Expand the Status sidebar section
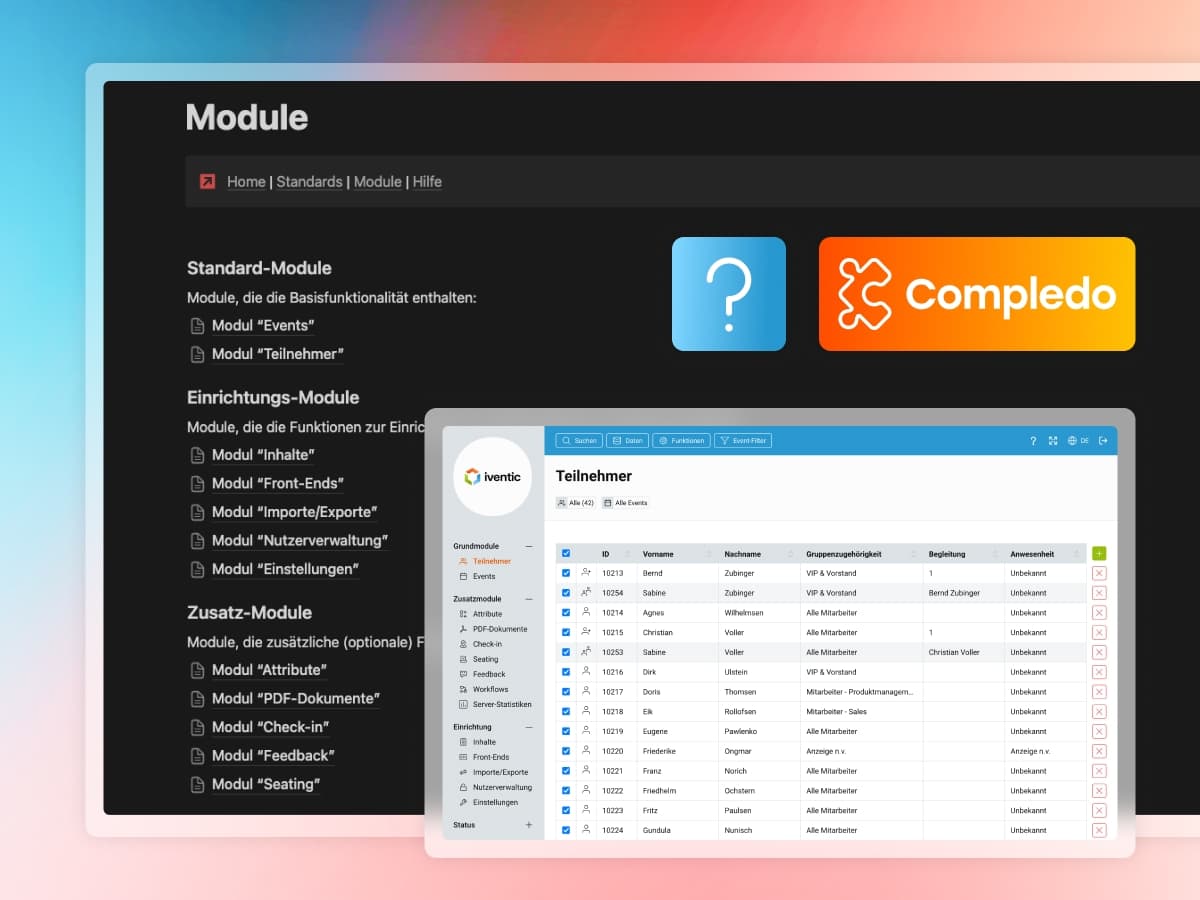Image resolution: width=1200 pixels, height=900 pixels. click(529, 825)
